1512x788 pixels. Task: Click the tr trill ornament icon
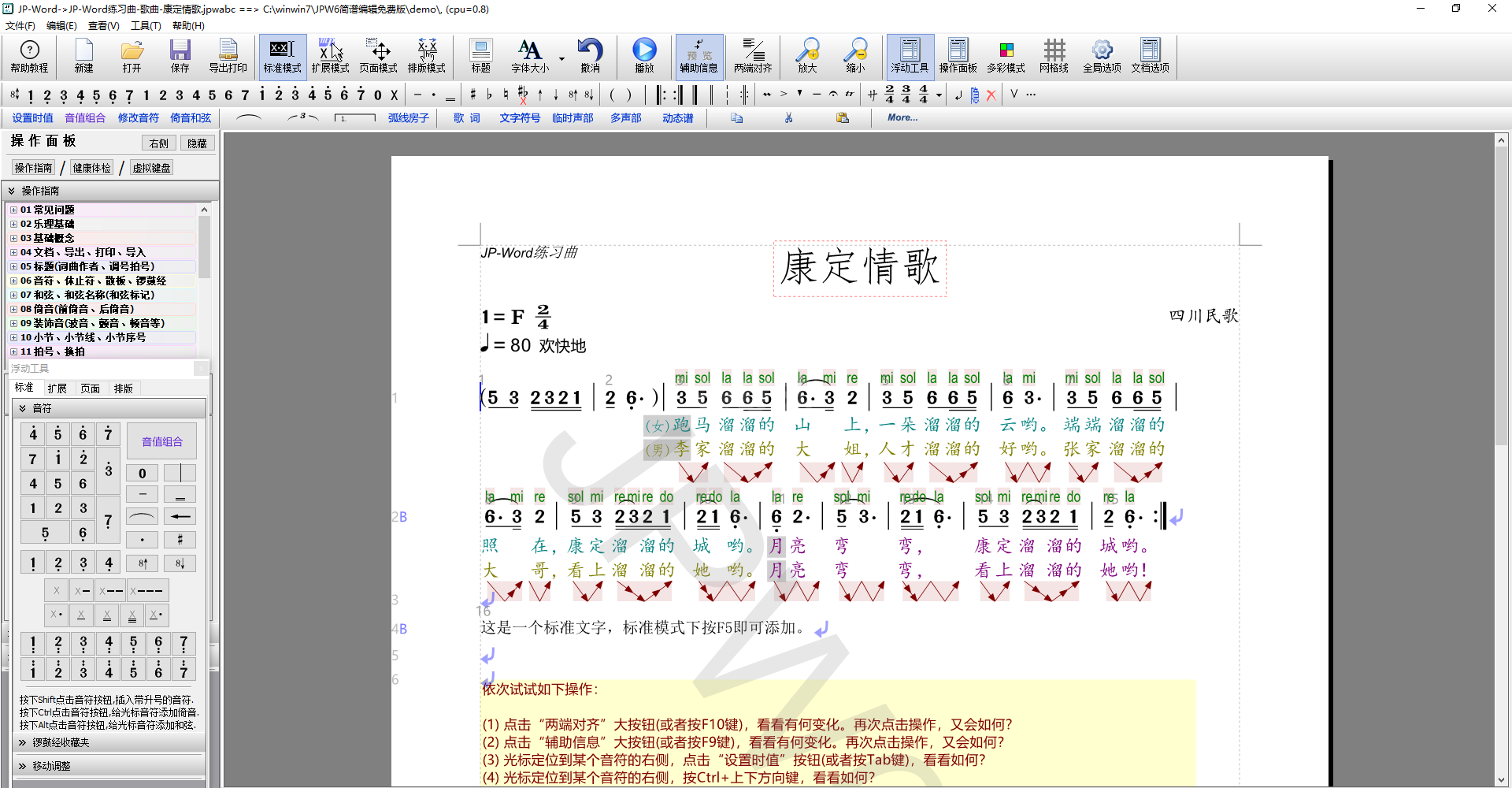(x=849, y=94)
